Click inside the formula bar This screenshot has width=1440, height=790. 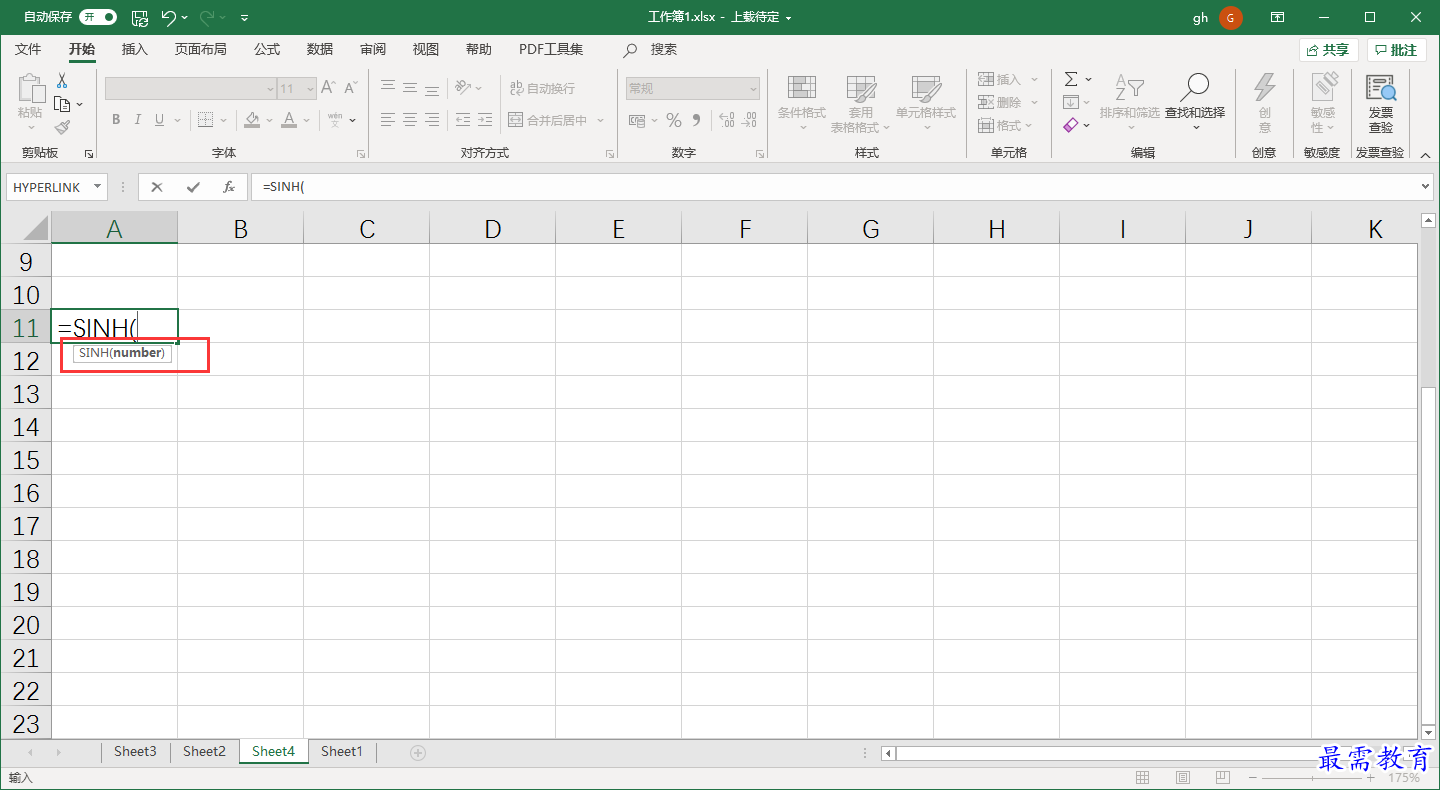pyautogui.click(x=840, y=187)
